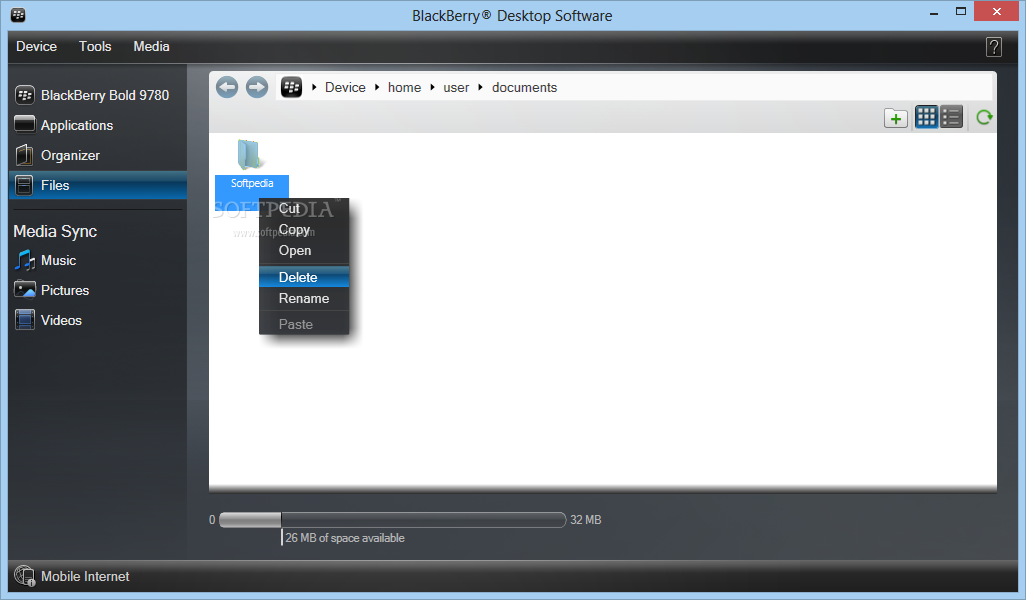Image resolution: width=1026 pixels, height=600 pixels.
Task: Click the Applications sidebar icon
Action: (24, 124)
